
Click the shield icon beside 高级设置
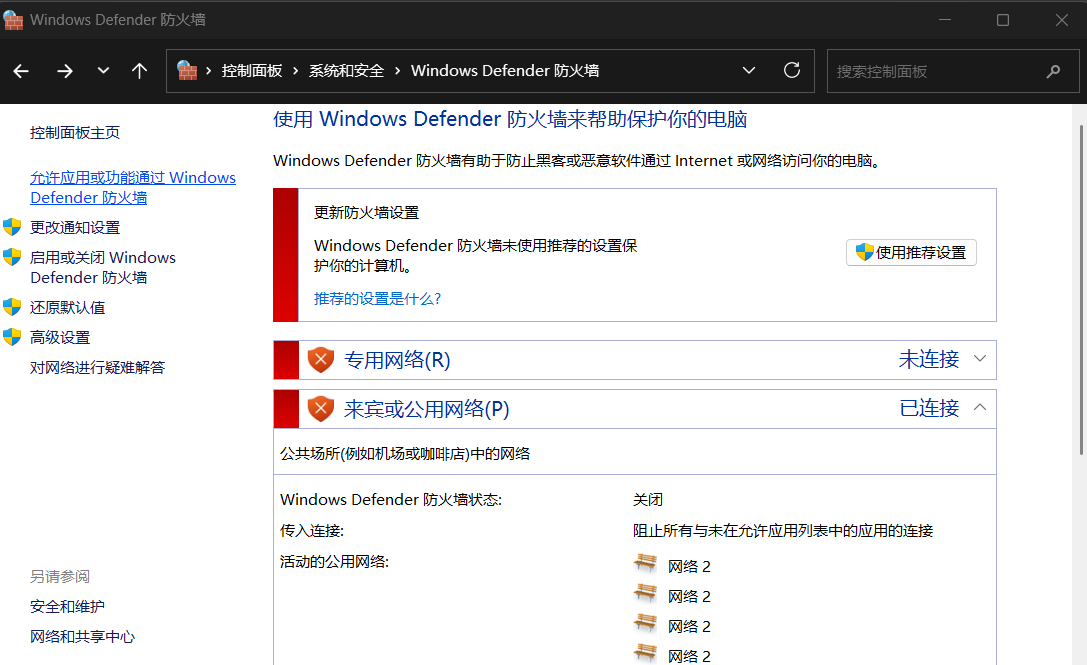tap(12, 337)
